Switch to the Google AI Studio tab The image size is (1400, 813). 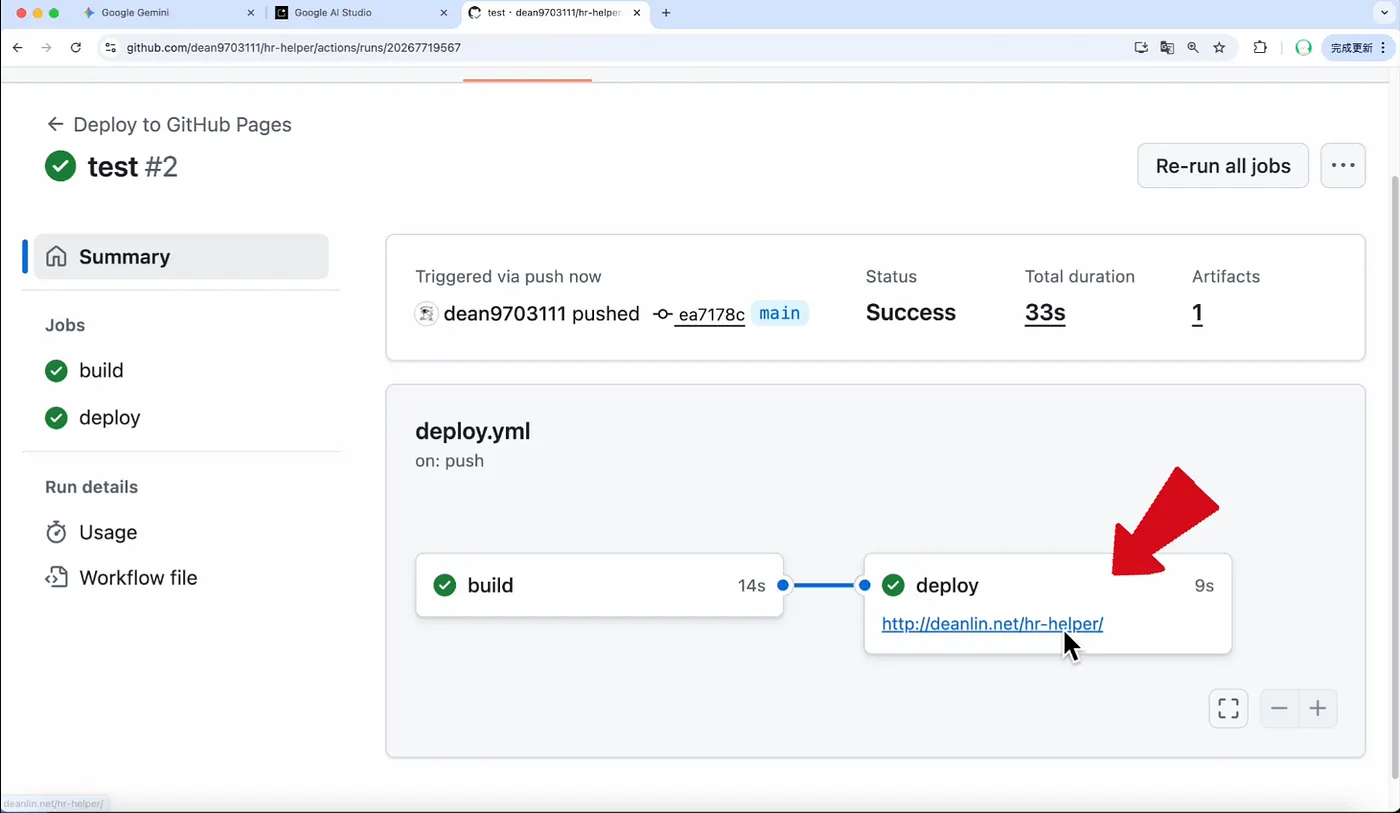coord(361,13)
